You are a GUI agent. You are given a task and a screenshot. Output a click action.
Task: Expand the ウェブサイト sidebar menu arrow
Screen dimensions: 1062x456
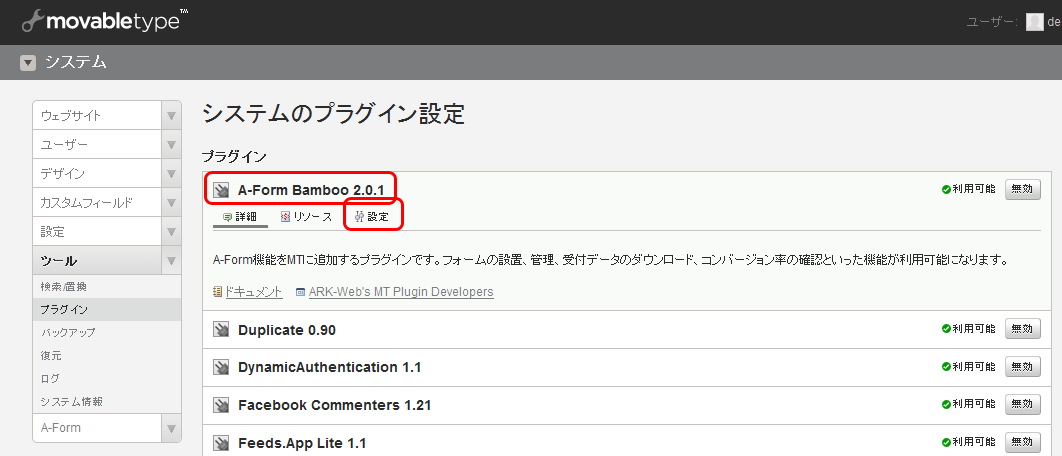[171, 116]
